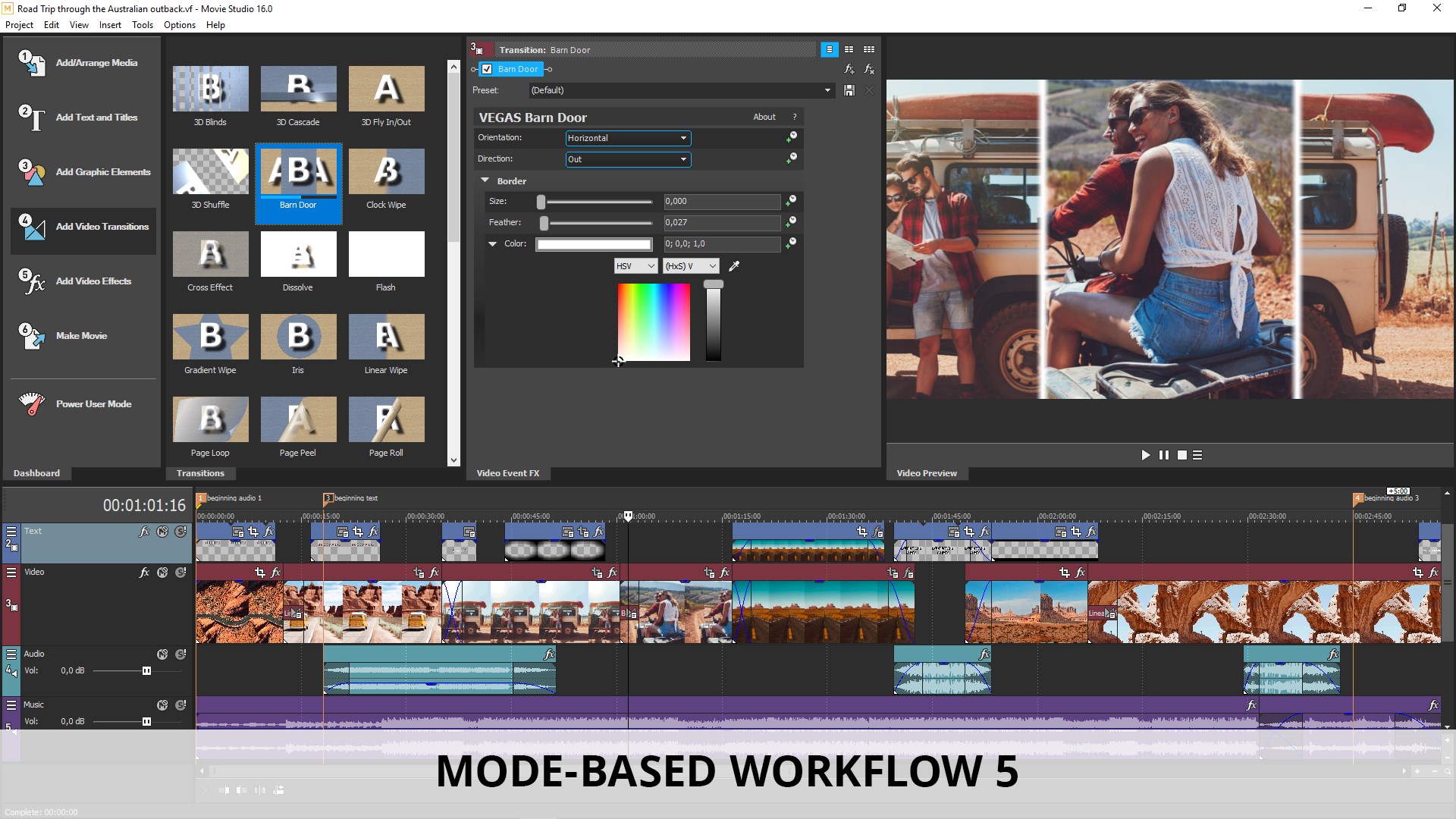The image size is (1456, 819).
Task: Open the Direction dropdown set to Out
Action: [628, 159]
